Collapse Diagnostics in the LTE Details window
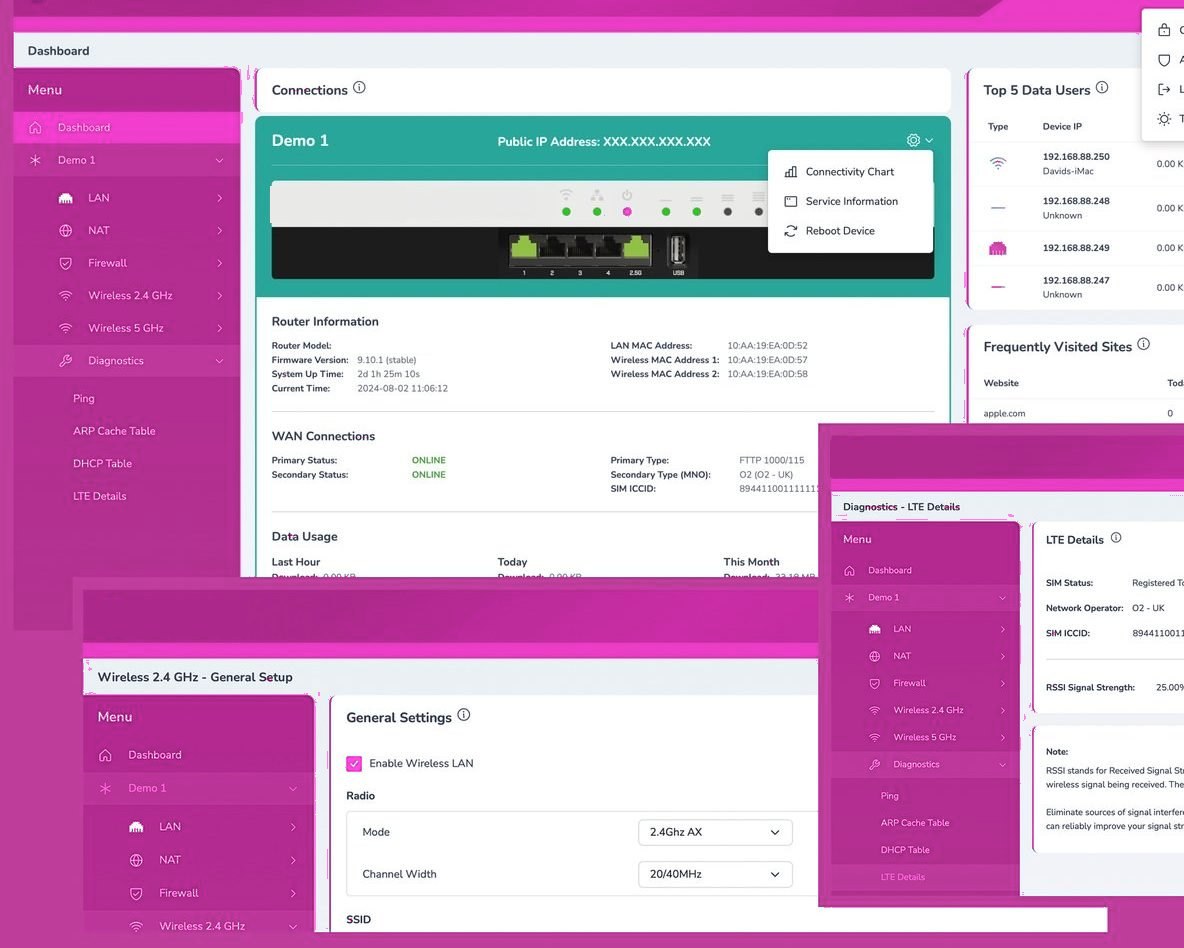The height and width of the screenshot is (948, 1184). point(925,764)
